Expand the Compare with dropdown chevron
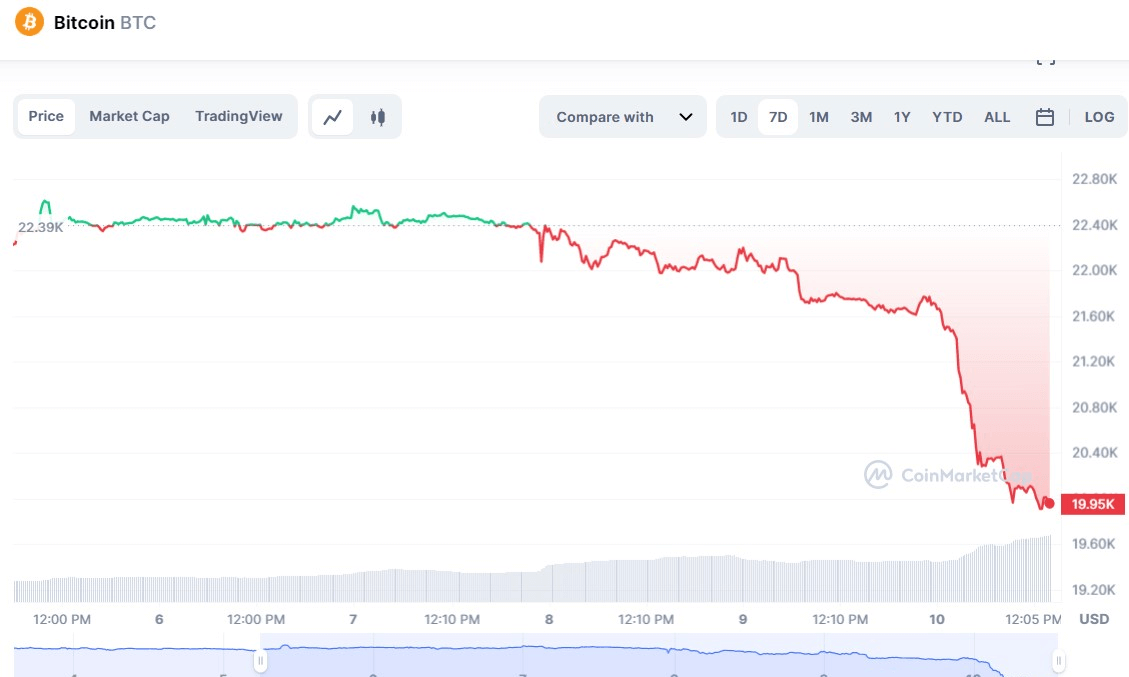The height and width of the screenshot is (677, 1129). 687,117
